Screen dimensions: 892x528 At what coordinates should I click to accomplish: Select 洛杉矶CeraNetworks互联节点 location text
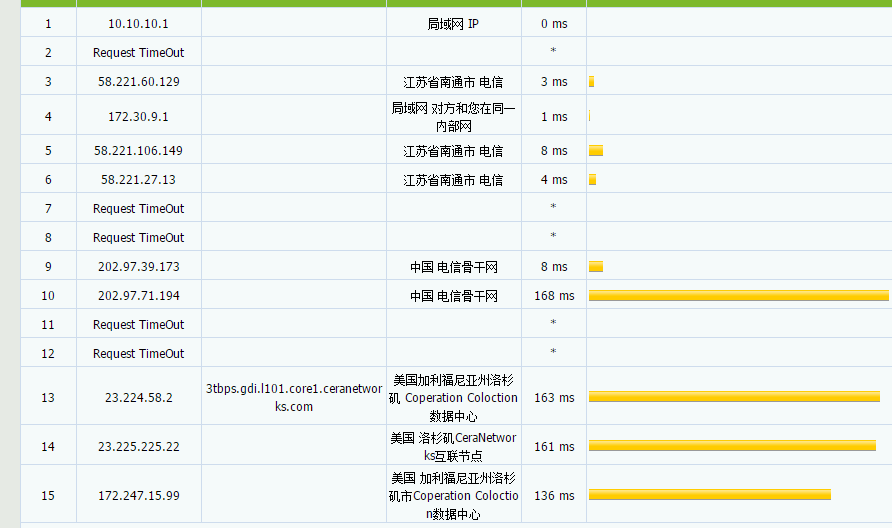[453, 447]
